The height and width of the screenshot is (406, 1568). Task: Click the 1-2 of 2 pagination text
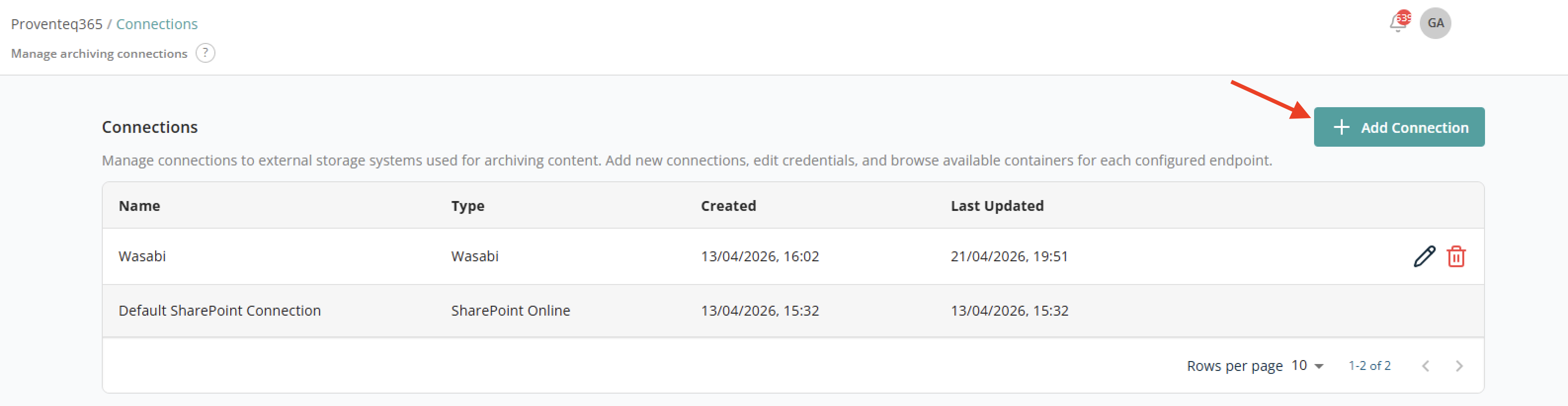(x=1369, y=366)
